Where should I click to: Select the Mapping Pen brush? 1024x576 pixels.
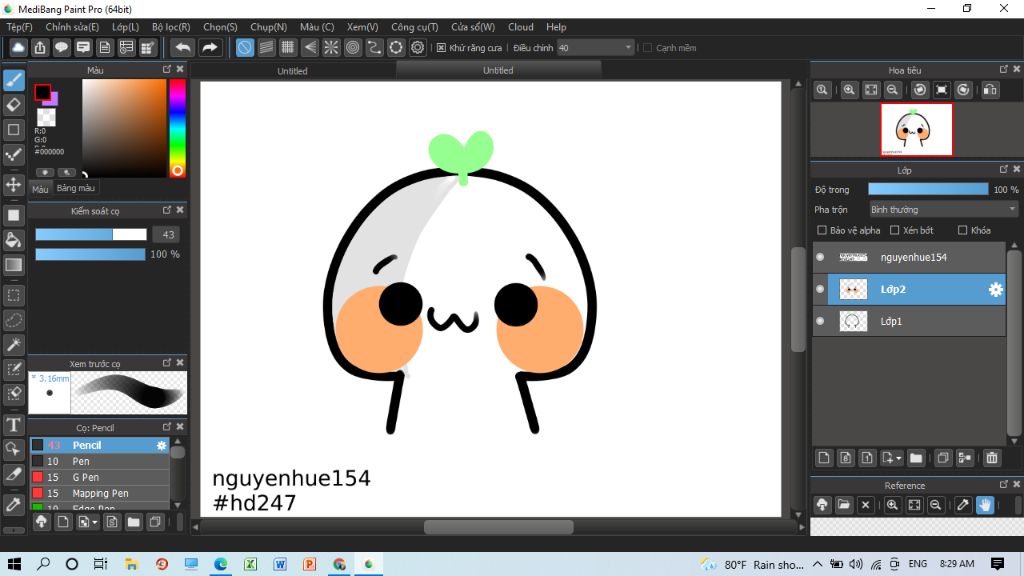[x=100, y=494]
